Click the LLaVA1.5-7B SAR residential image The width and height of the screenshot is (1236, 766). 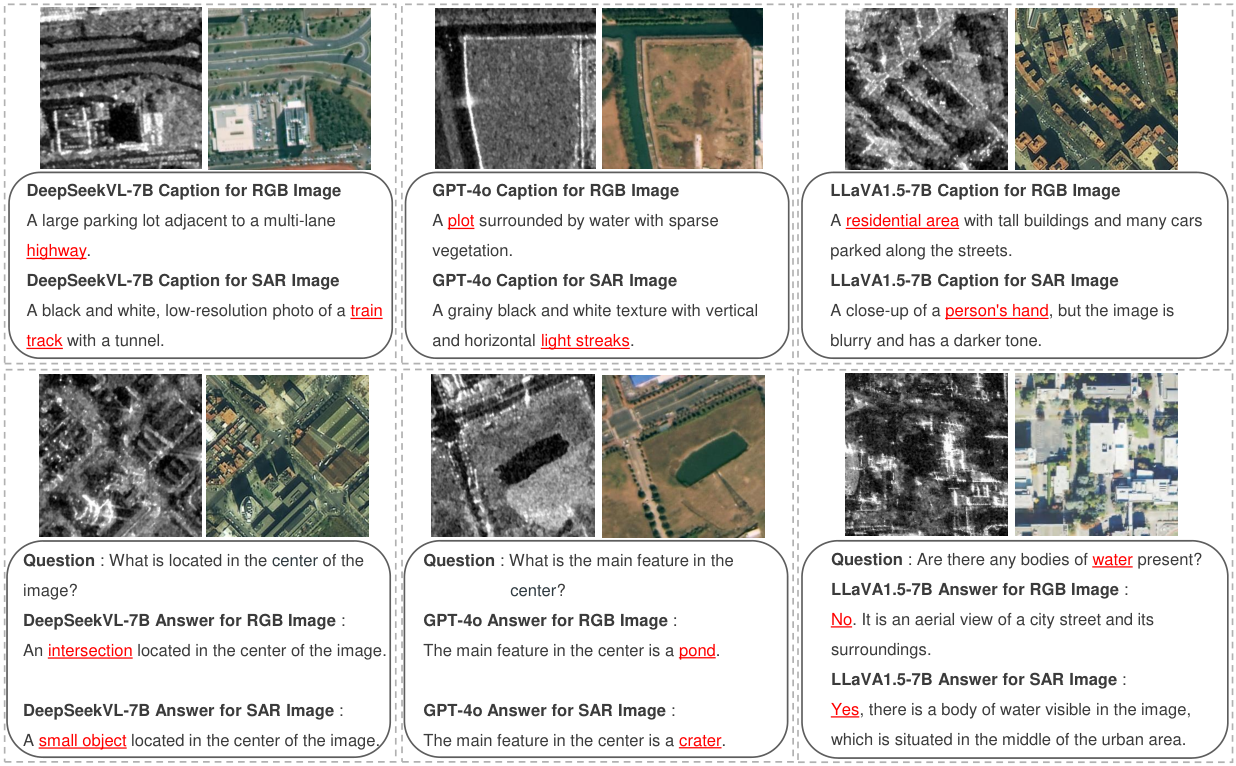927,88
